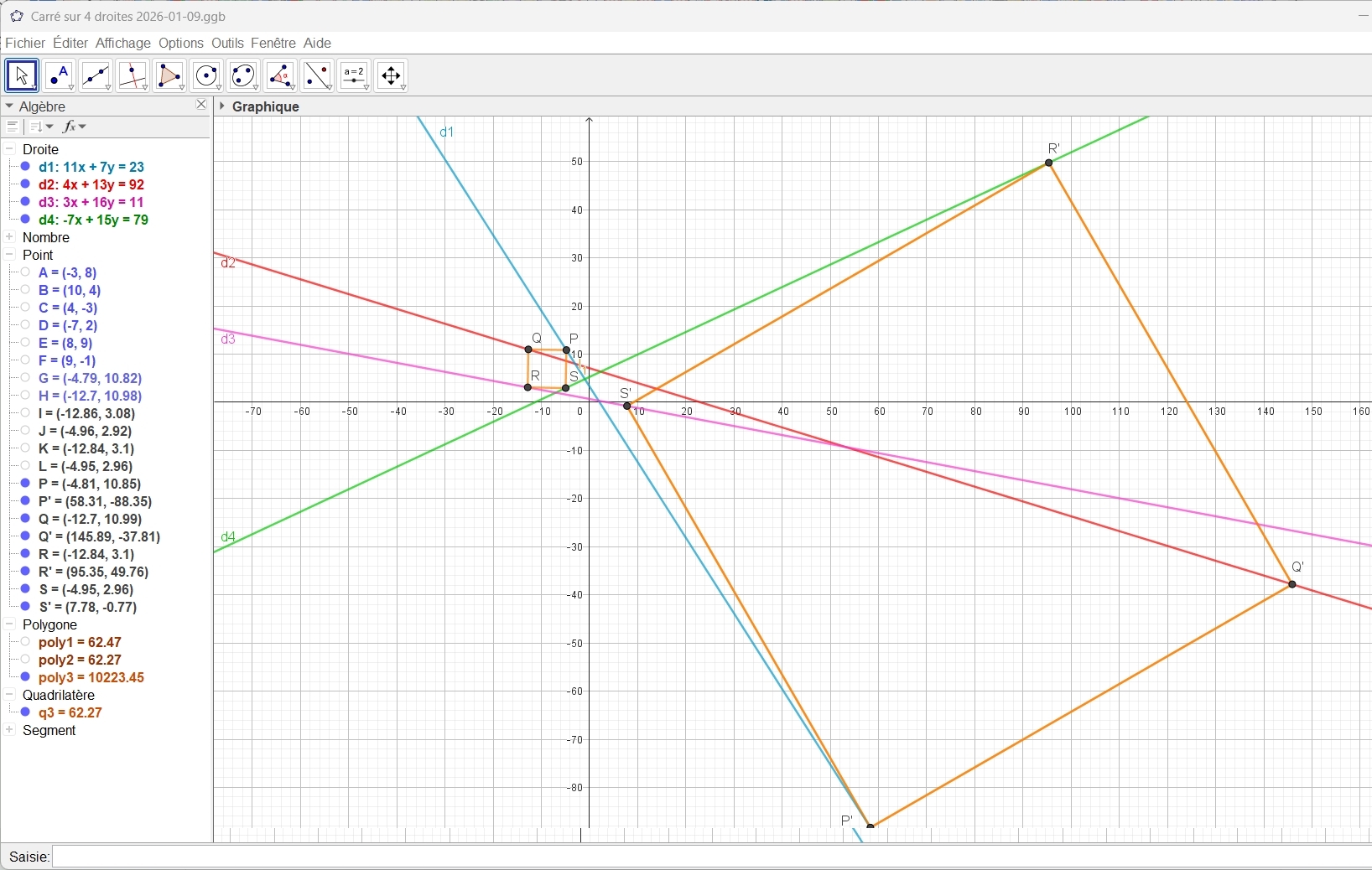Select point S' on the graph
This screenshot has height=870, width=1372.
tap(628, 407)
